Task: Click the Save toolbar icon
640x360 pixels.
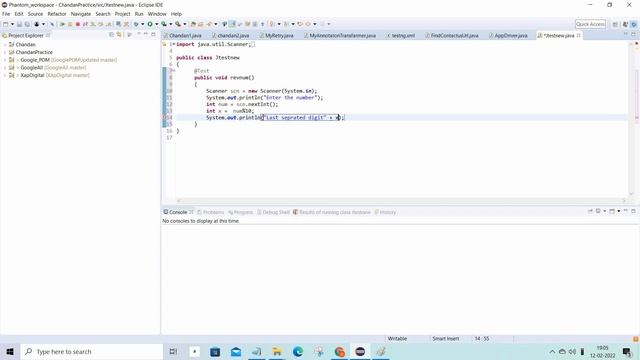Action: click(19, 24)
